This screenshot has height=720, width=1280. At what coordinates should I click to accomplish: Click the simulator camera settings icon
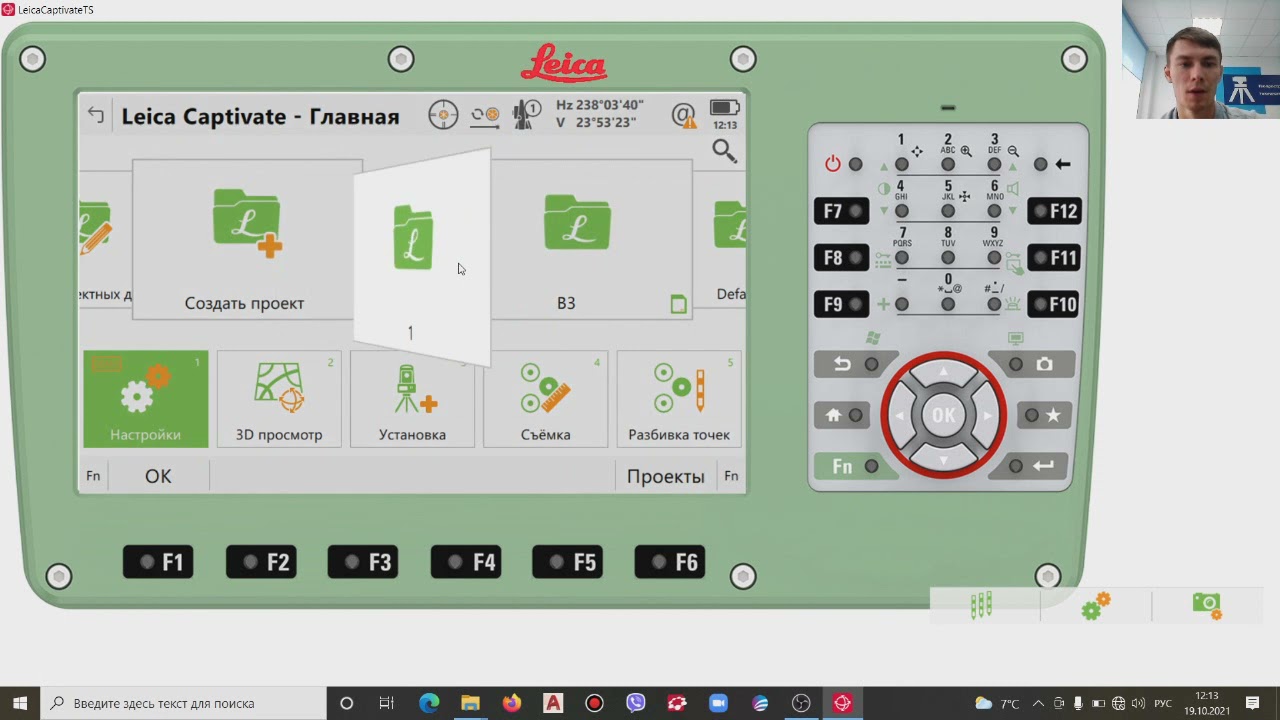tap(1207, 605)
